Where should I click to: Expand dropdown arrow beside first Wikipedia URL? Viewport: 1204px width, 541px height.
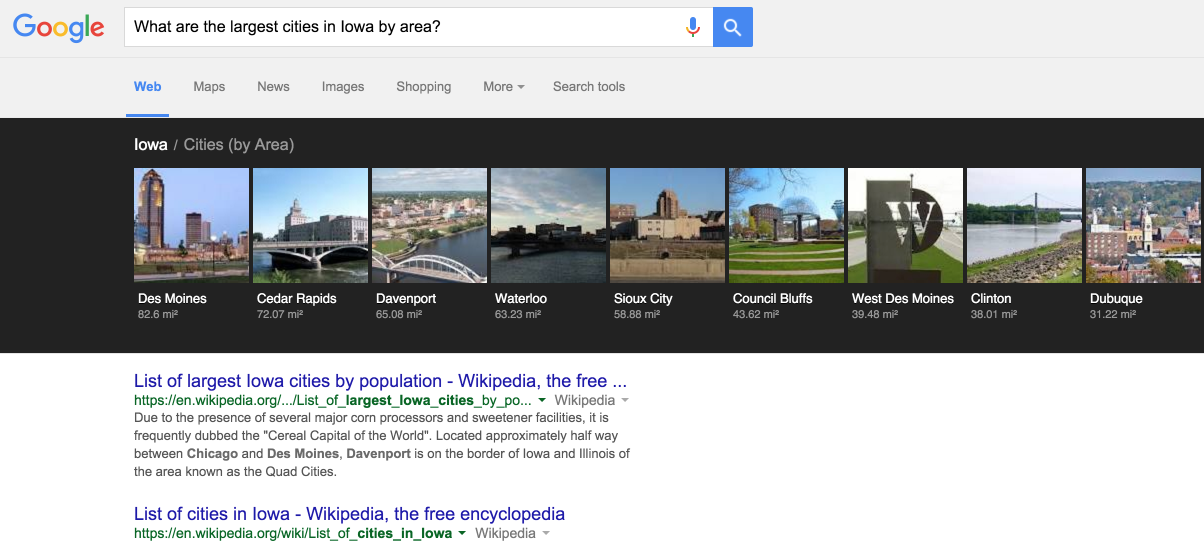coord(542,400)
